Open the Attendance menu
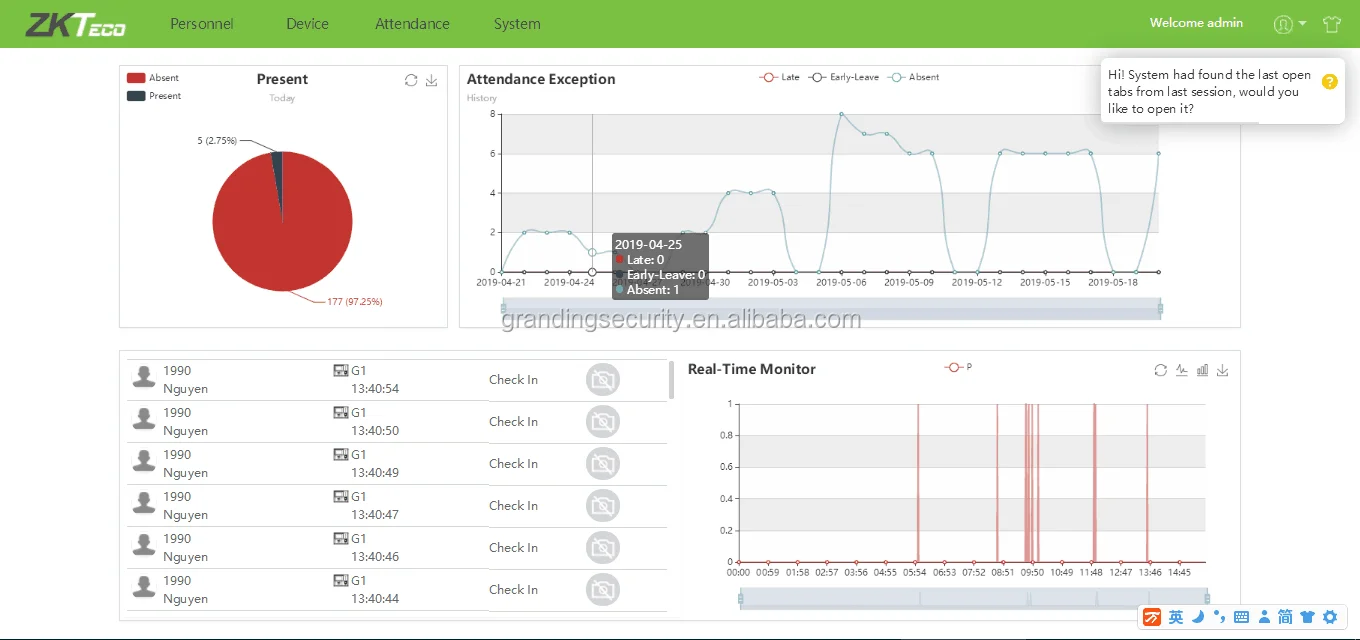Viewport: 1360px width, 640px height. 412,24
